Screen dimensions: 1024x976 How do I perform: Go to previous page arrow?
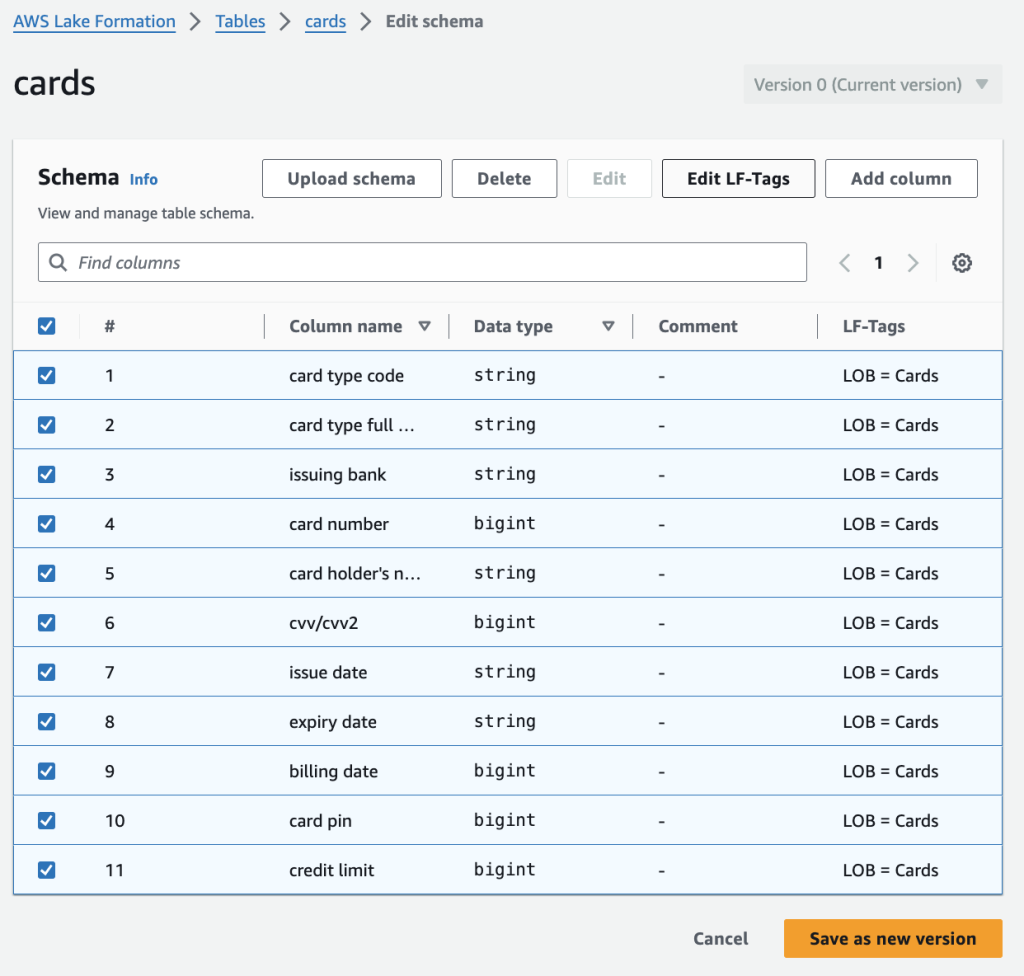[844, 263]
